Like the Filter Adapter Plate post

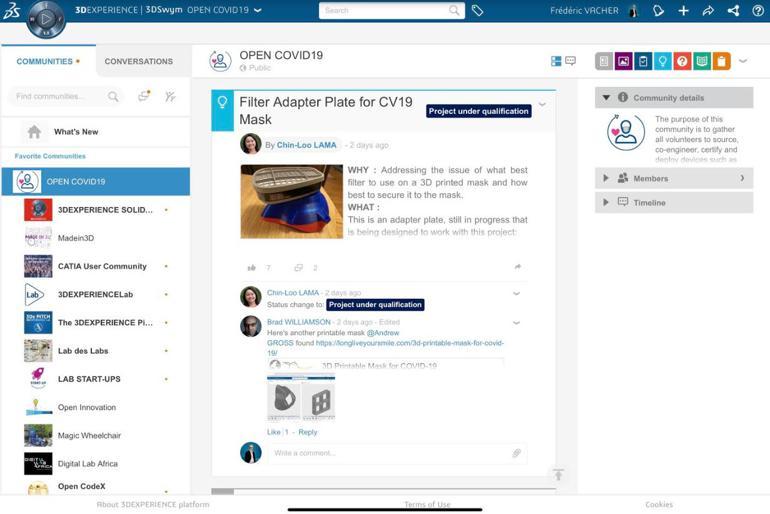point(252,268)
